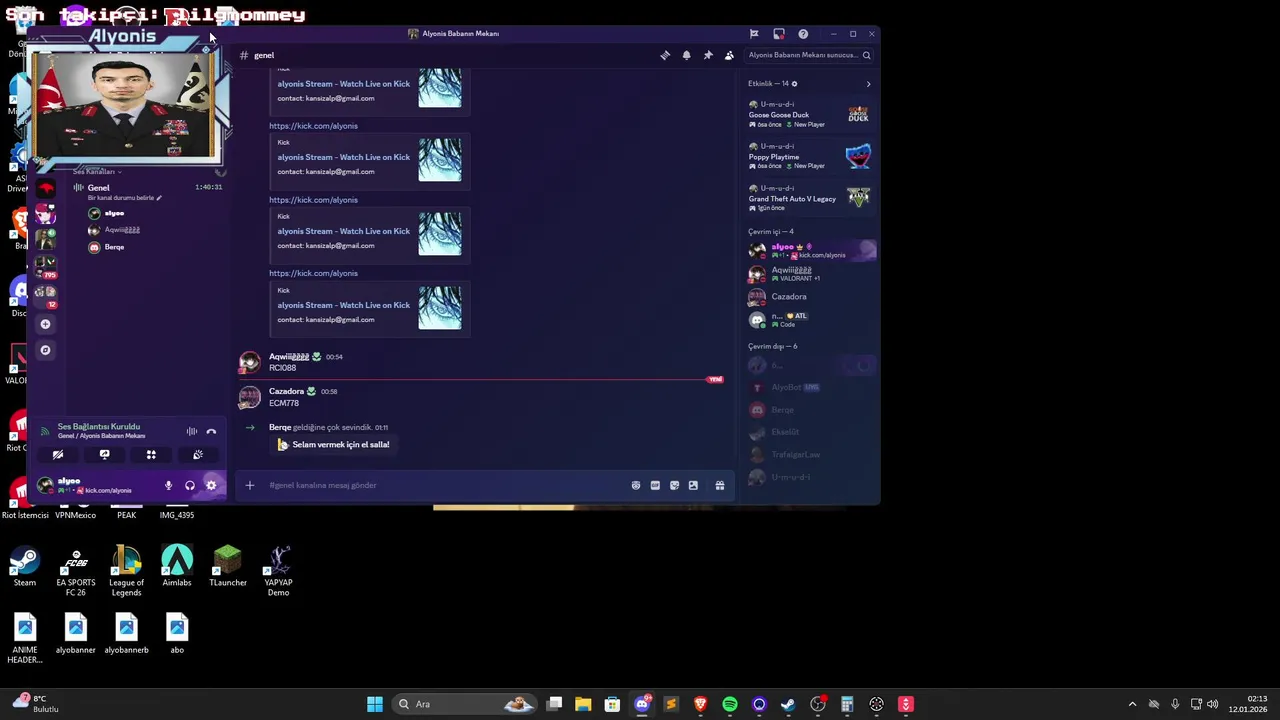Open File Explorer from taskbar
This screenshot has width=1280, height=720.
point(583,704)
